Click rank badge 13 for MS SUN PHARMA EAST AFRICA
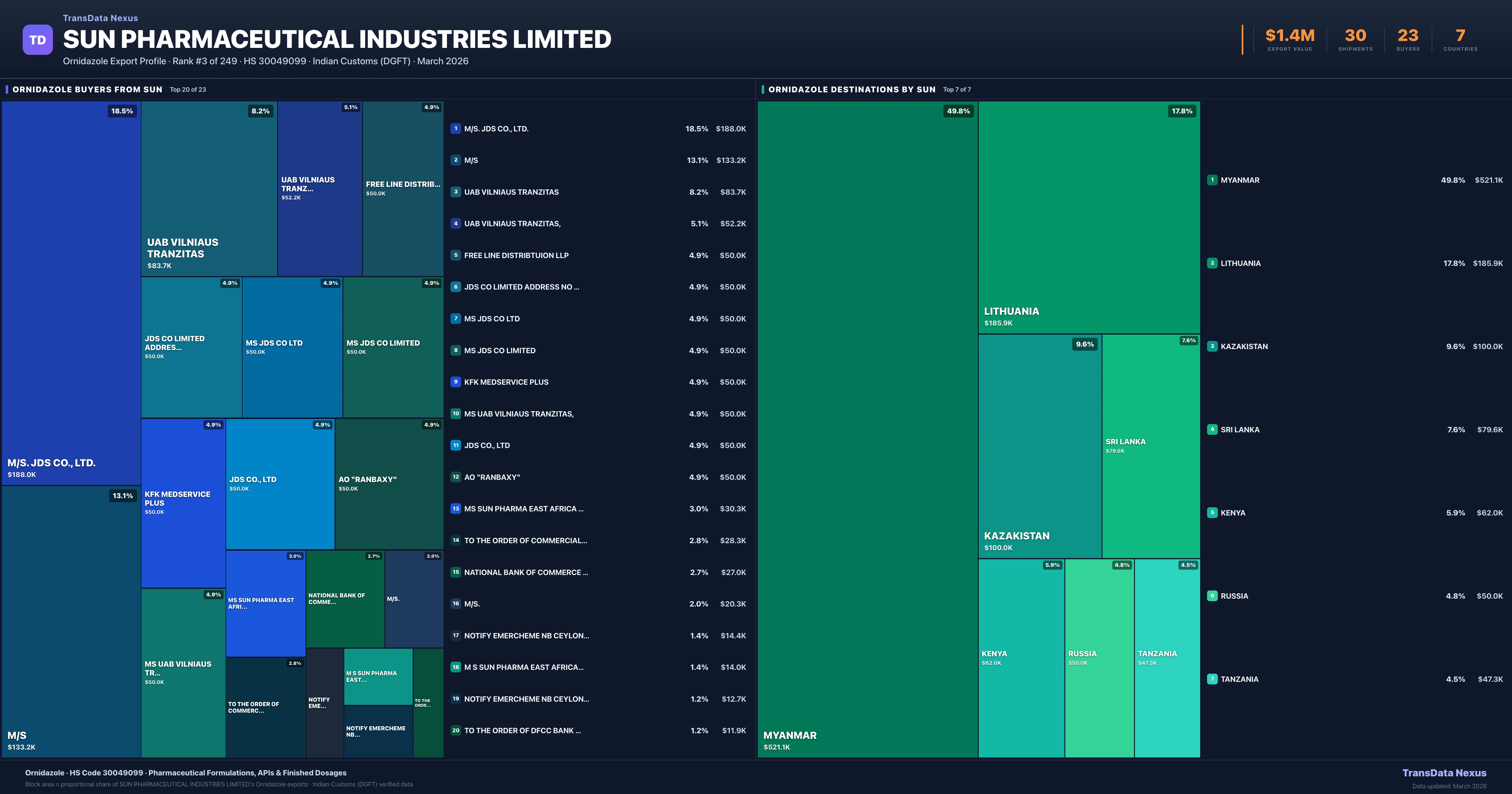Viewport: 1512px width, 794px height. click(x=455, y=509)
